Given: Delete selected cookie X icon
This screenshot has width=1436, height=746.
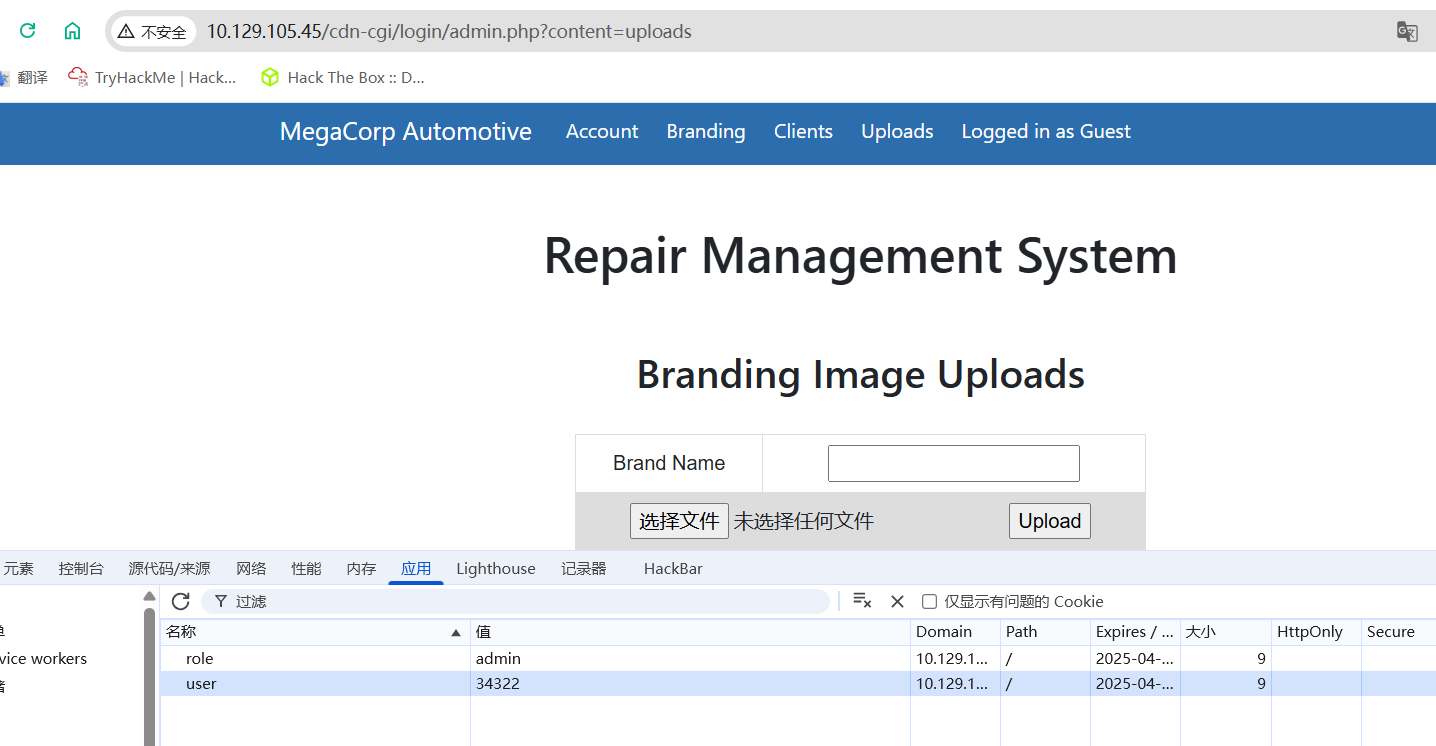Looking at the screenshot, I should 897,601.
